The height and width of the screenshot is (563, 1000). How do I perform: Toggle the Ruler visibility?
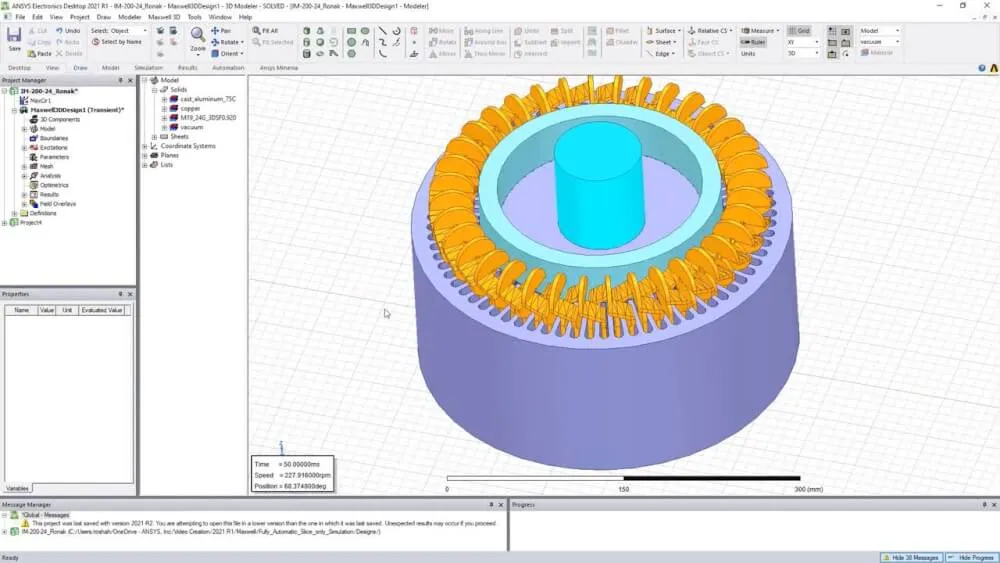[x=755, y=42]
